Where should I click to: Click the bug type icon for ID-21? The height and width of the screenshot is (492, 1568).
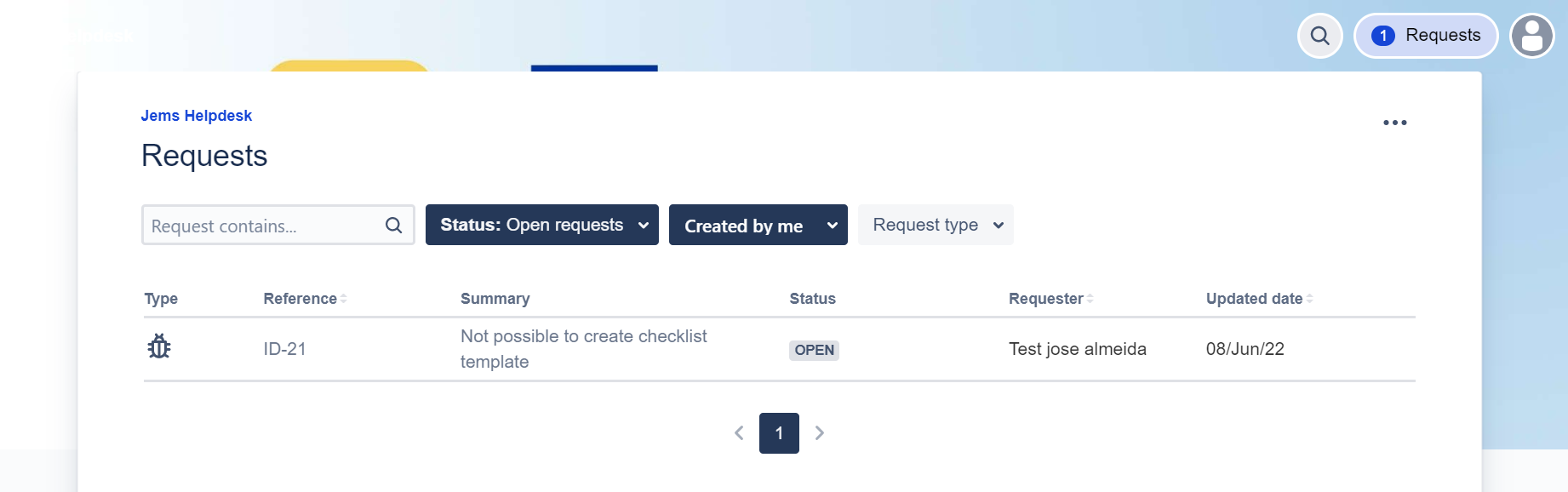tap(159, 346)
